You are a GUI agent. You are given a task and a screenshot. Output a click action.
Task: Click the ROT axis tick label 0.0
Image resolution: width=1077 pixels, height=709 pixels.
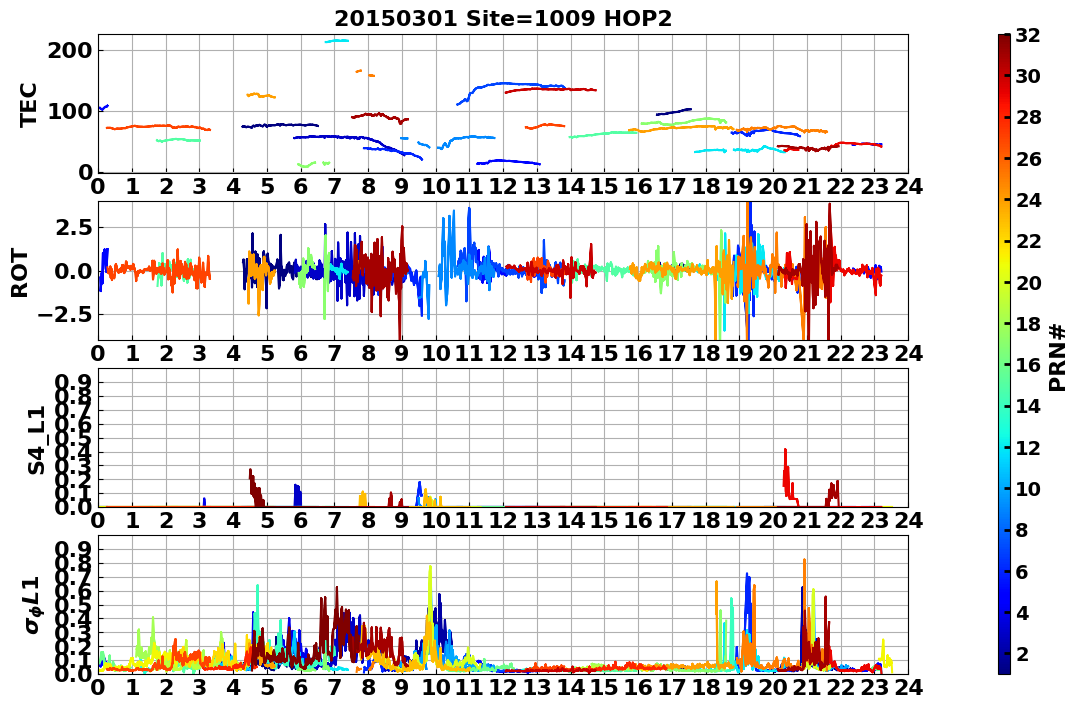coord(74,271)
